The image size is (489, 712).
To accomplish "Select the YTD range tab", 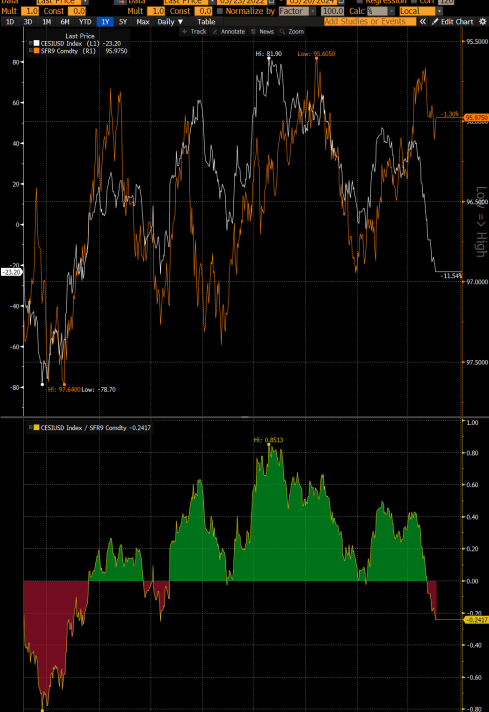I will click(85, 21).
